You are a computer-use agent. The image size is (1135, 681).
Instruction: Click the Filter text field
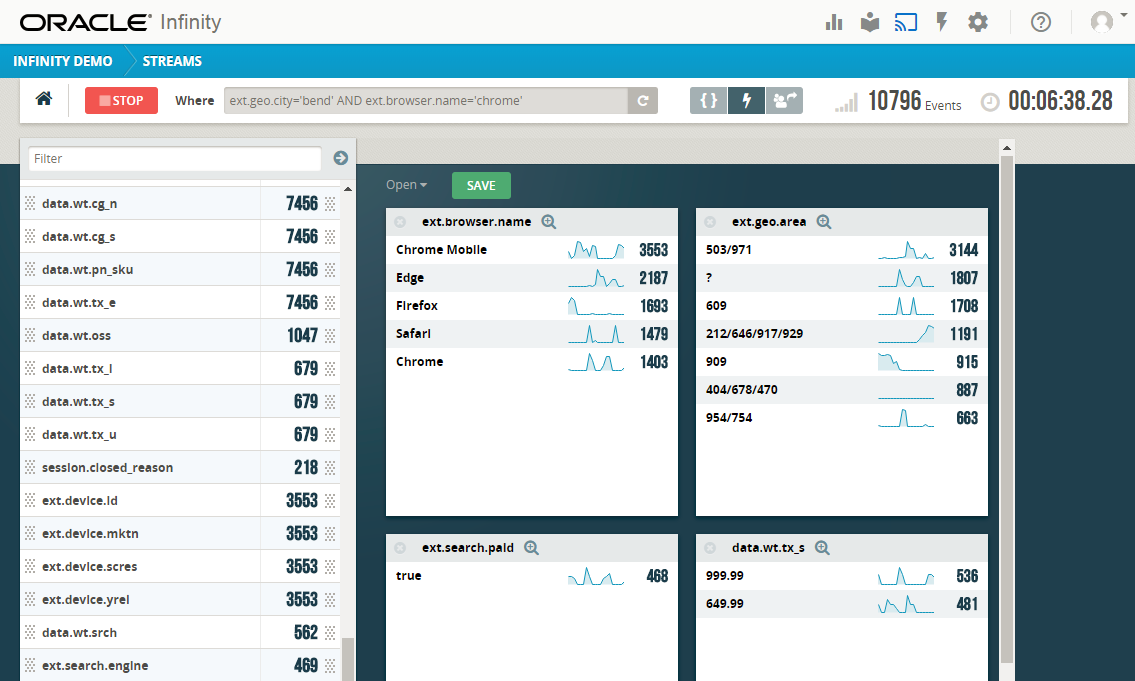[174, 158]
